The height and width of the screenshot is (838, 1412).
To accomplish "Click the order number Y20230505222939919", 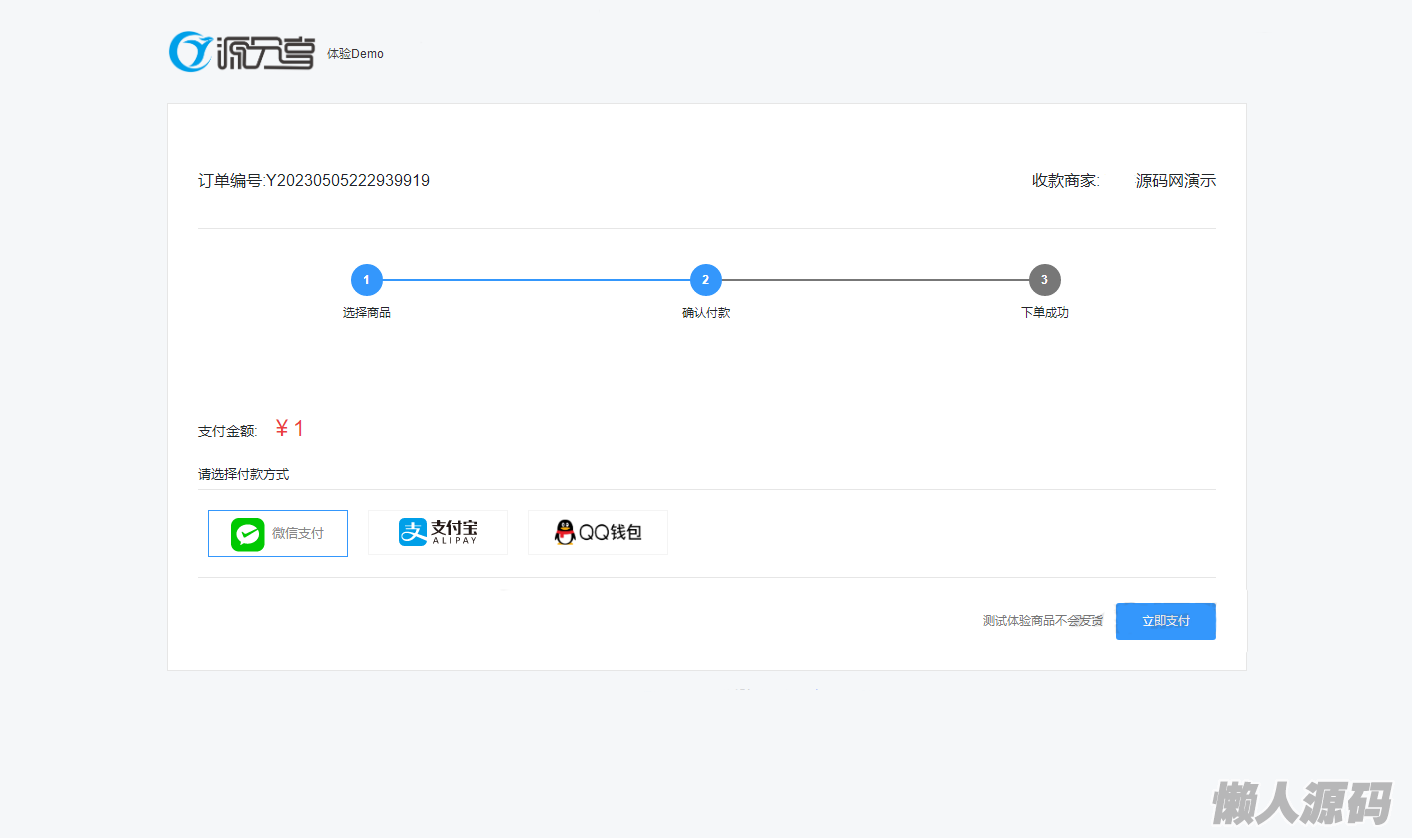I will coord(348,181).
